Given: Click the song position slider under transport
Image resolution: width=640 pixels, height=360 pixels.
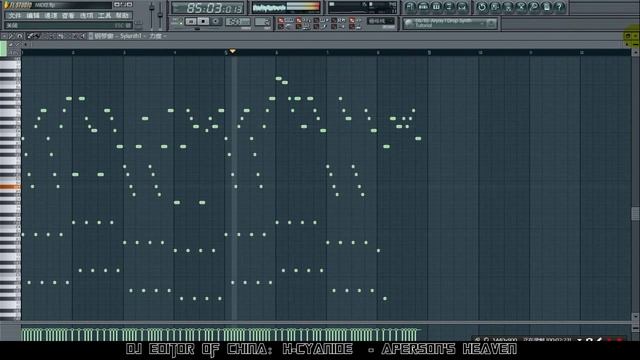Looking at the screenshot, I should click(x=198, y=29).
